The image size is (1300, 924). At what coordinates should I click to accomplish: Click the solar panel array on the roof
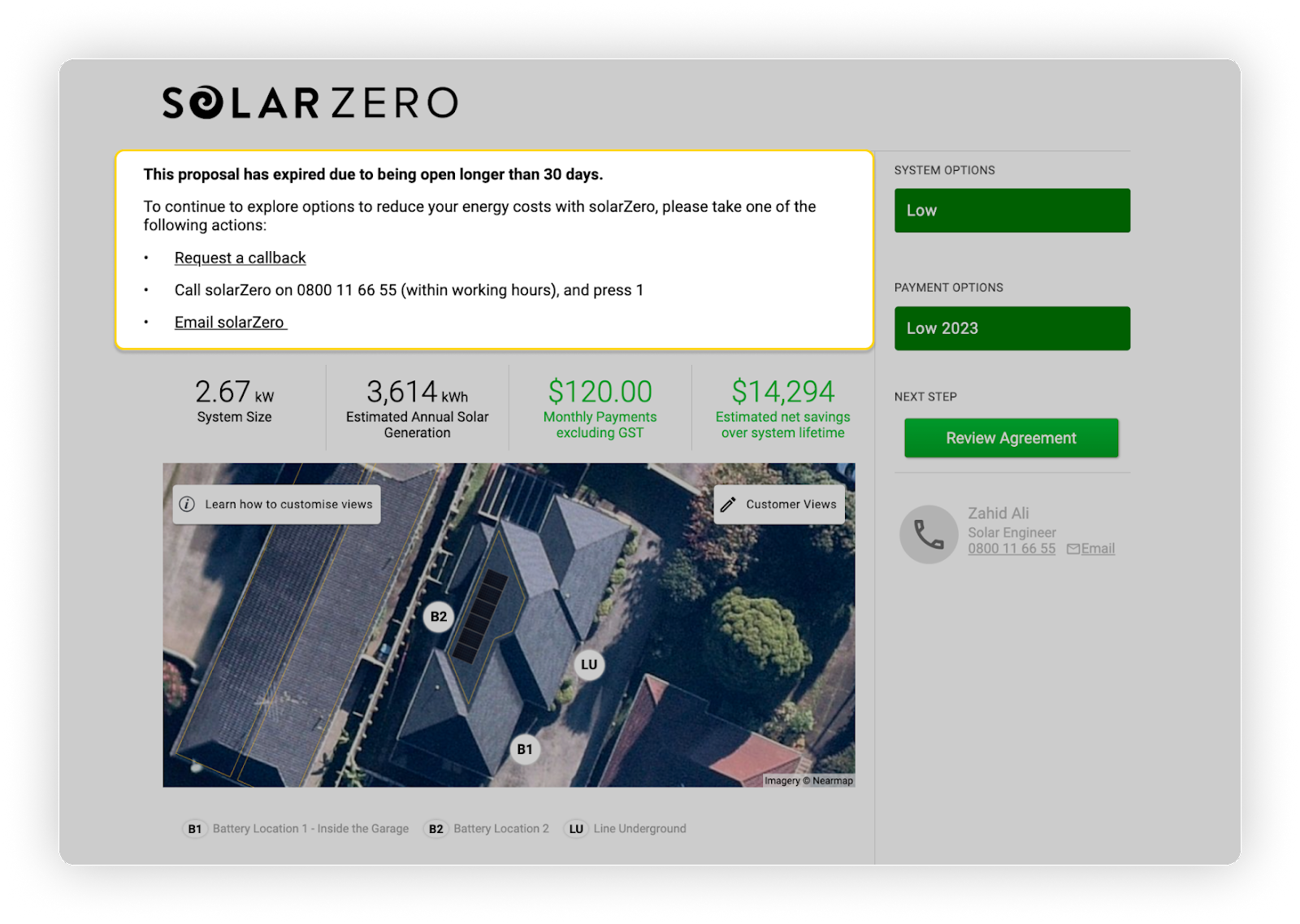coord(481,615)
